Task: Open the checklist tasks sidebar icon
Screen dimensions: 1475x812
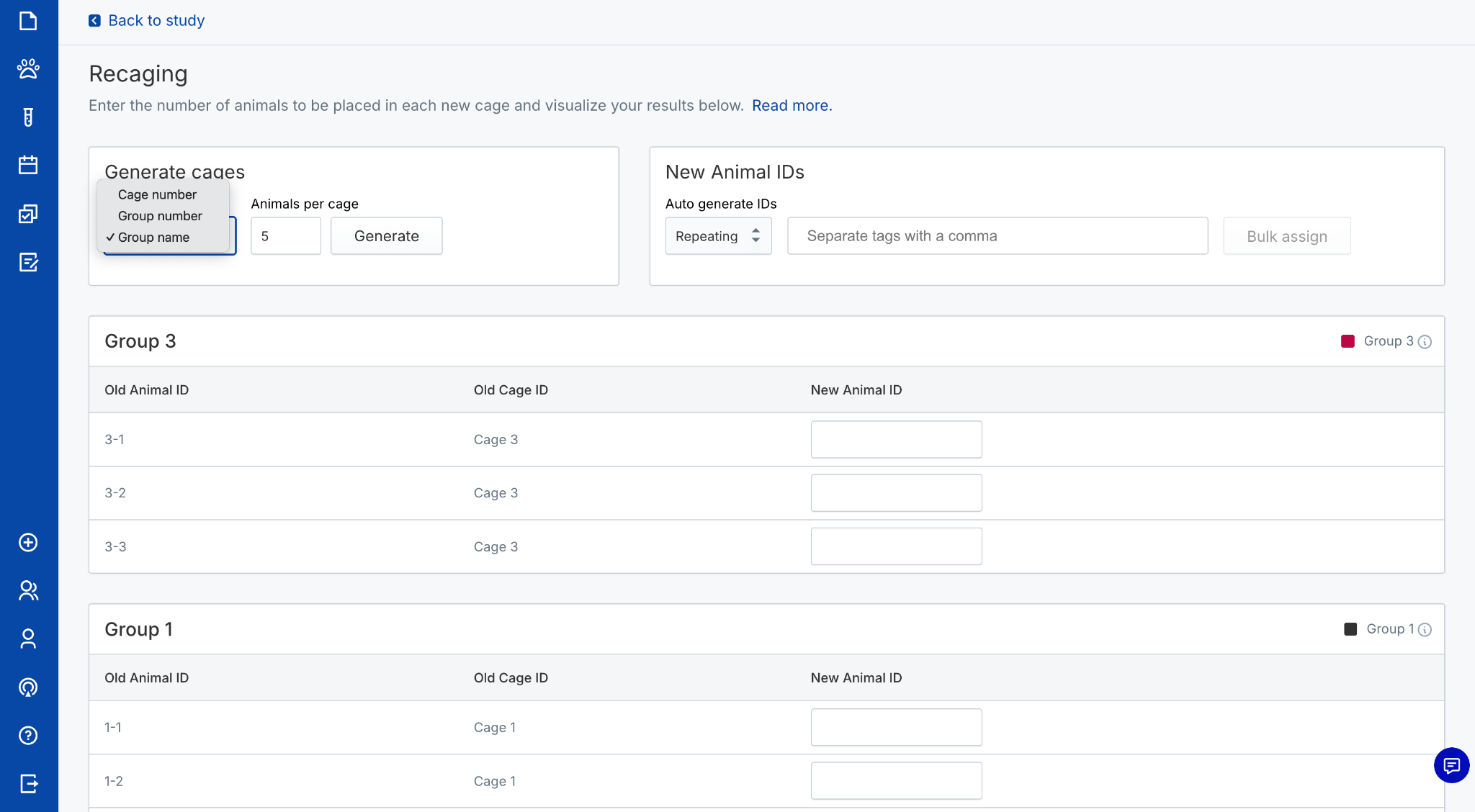Action: 28,214
